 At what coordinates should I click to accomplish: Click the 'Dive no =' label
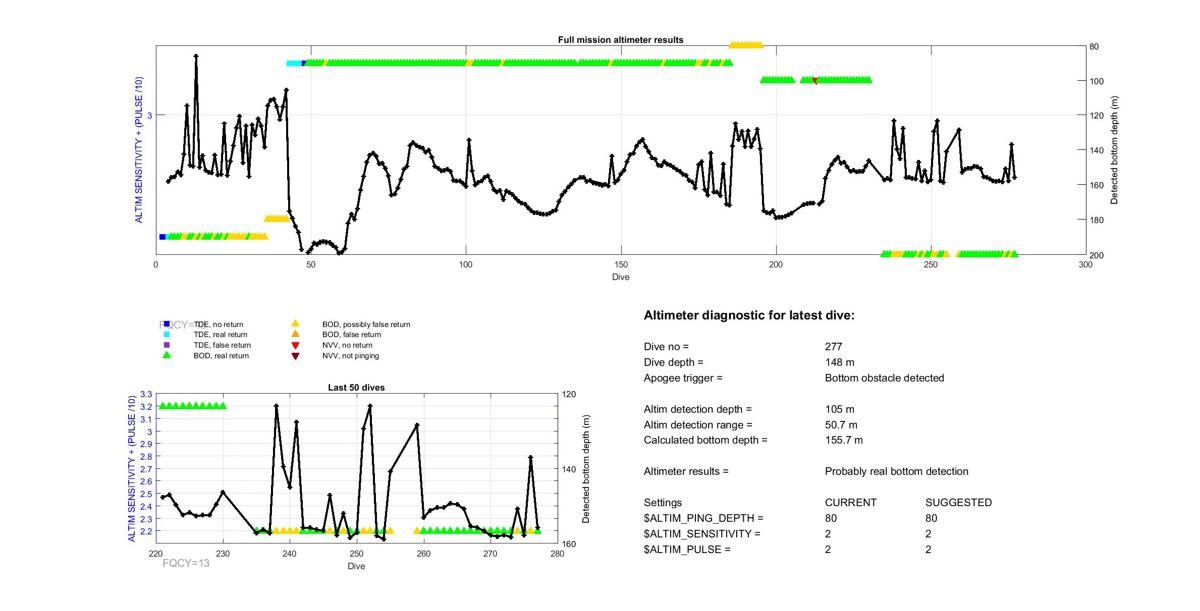pyautogui.click(x=666, y=346)
